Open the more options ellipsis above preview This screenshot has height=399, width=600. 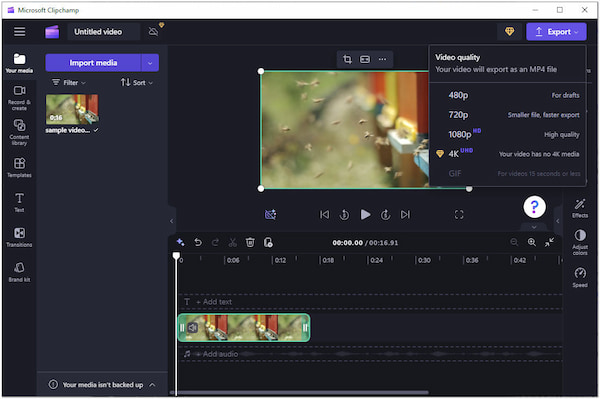[x=382, y=59]
